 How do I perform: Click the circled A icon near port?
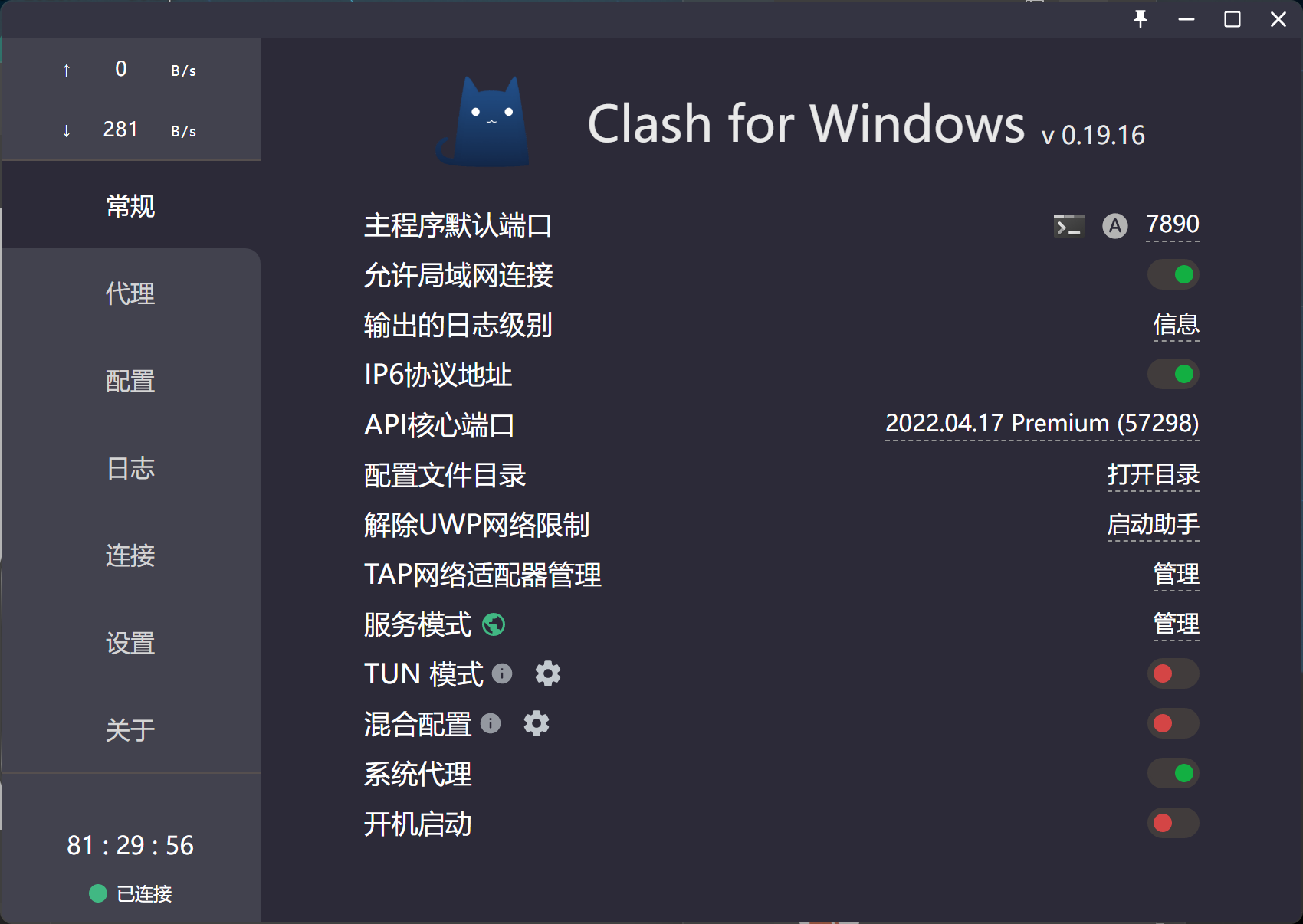tap(1114, 226)
